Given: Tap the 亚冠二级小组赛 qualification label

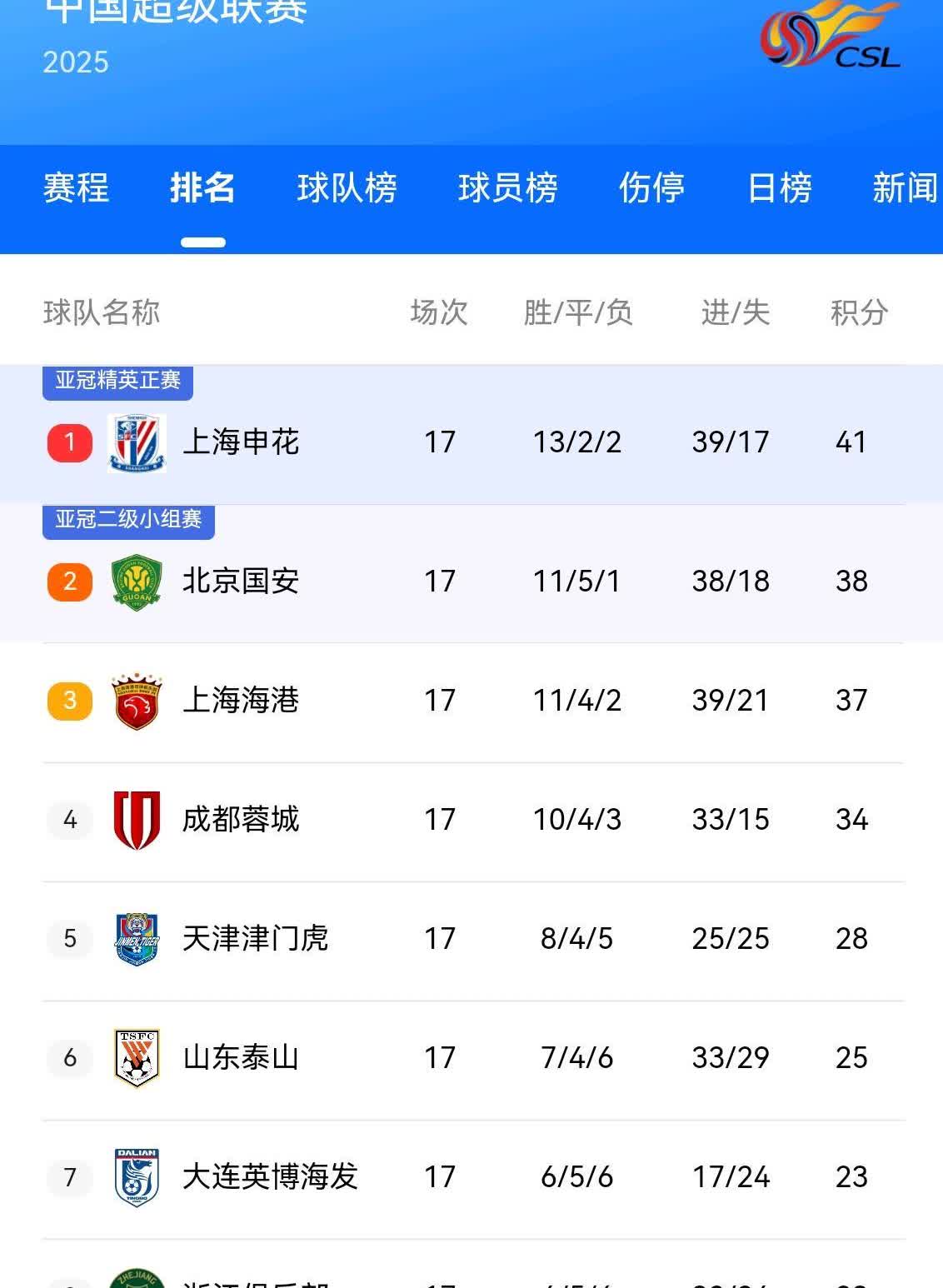Looking at the screenshot, I should [128, 520].
